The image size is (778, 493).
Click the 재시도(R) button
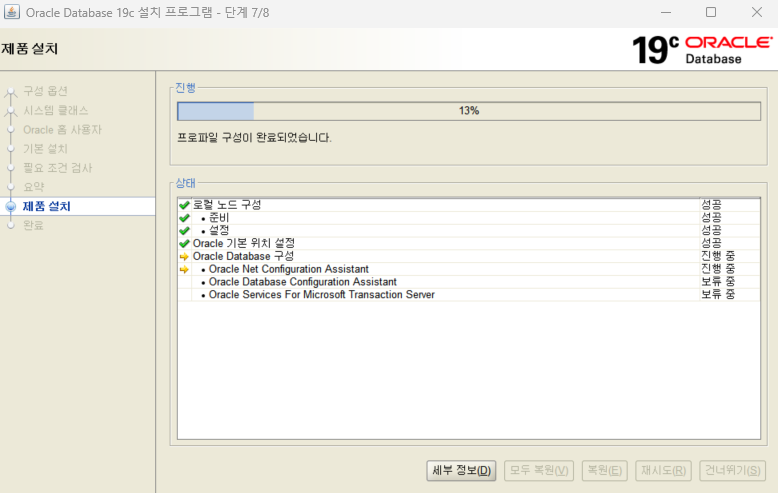(663, 470)
